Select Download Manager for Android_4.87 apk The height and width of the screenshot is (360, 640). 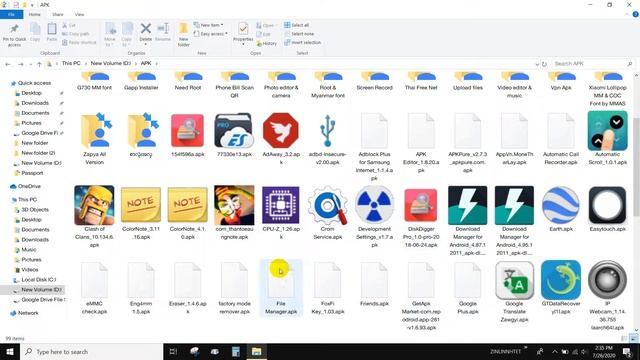(x=467, y=205)
